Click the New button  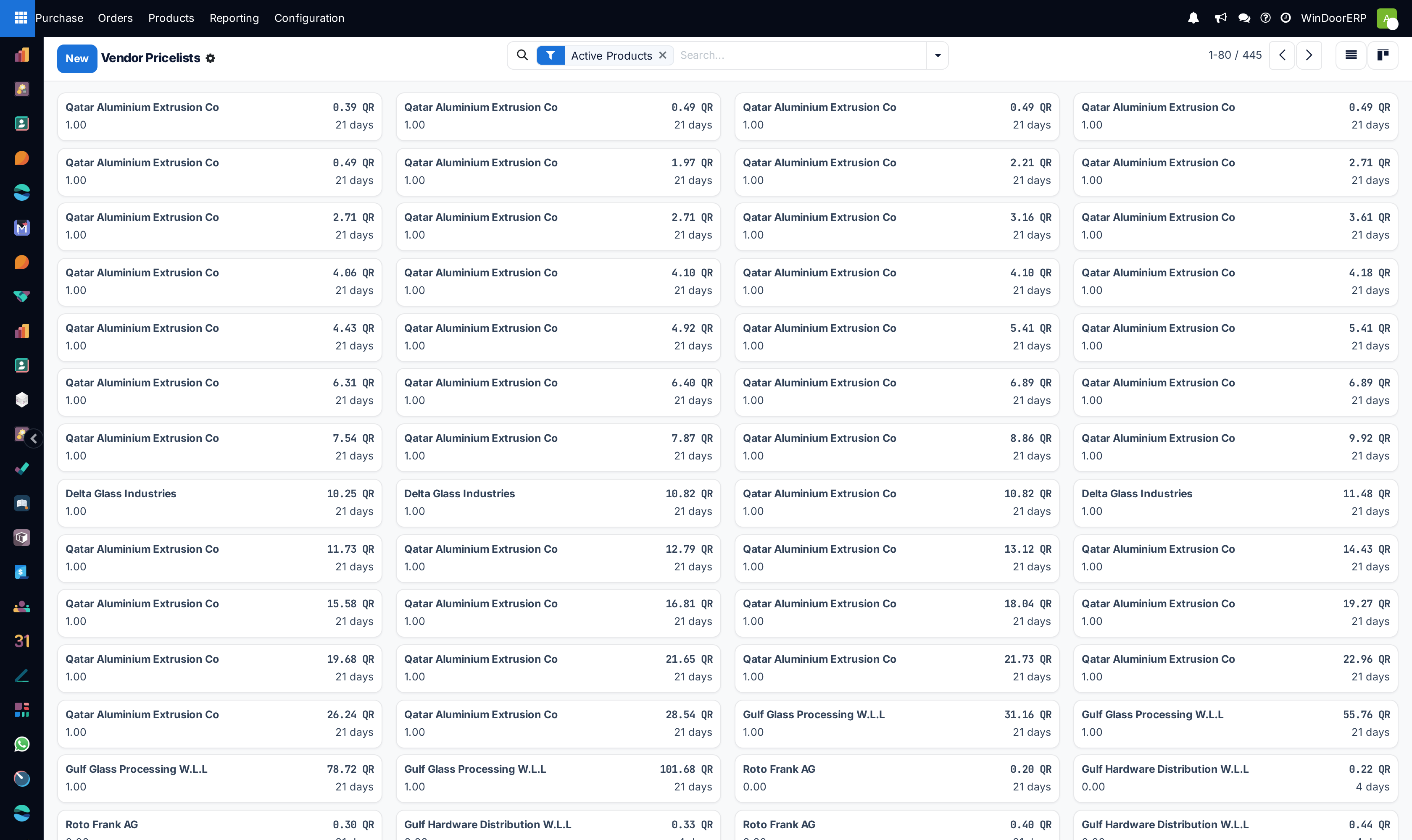[x=77, y=58]
